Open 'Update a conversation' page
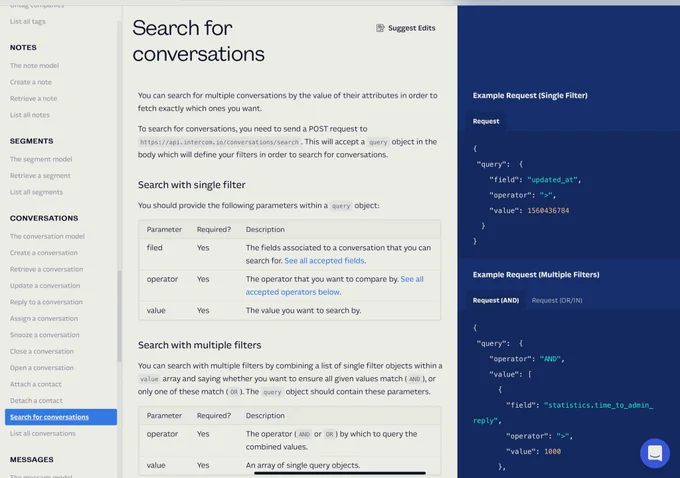Viewport: 680px width, 478px height. click(x=45, y=286)
